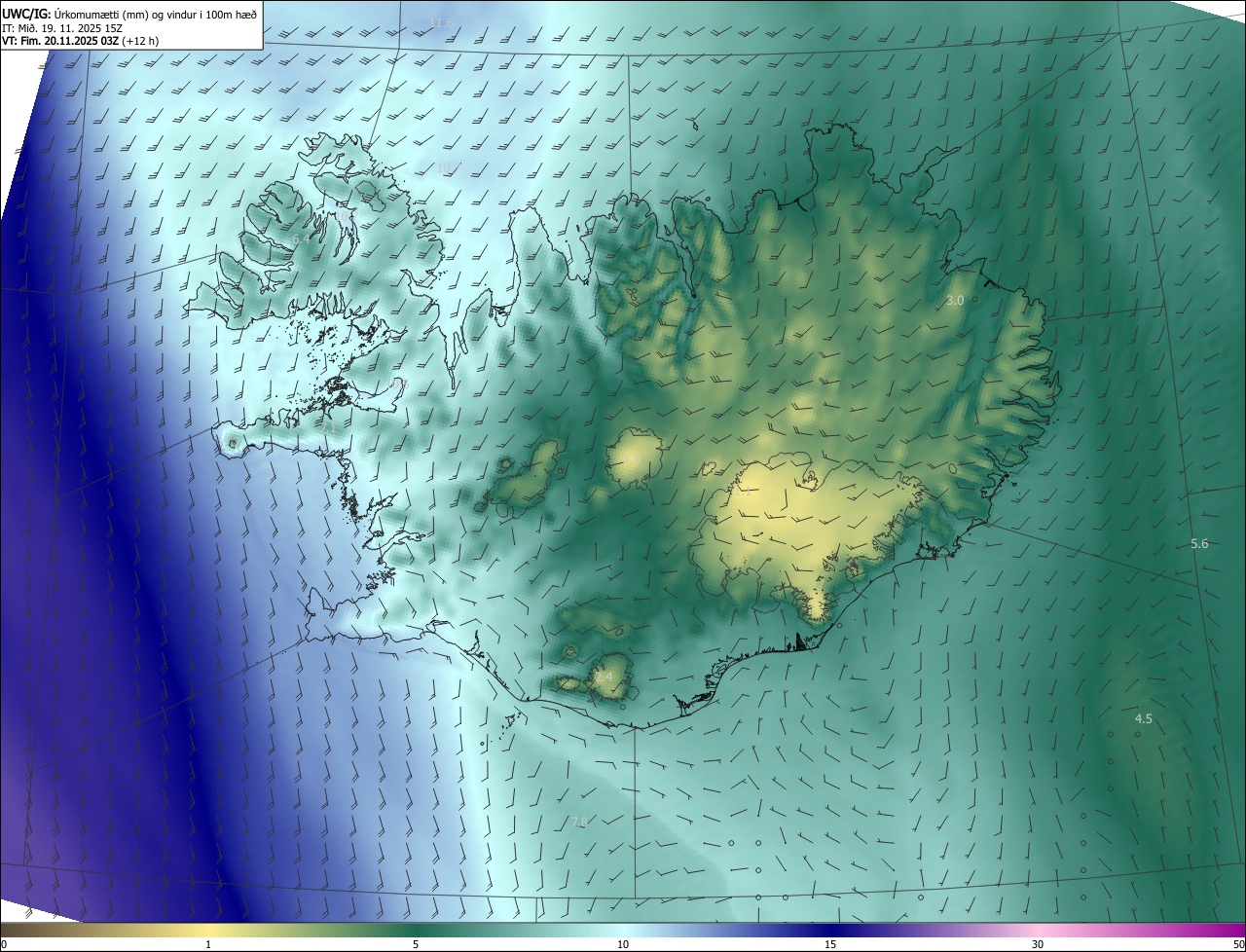
Task: Click the 4.5 value label over the sea
Action: click(1144, 718)
